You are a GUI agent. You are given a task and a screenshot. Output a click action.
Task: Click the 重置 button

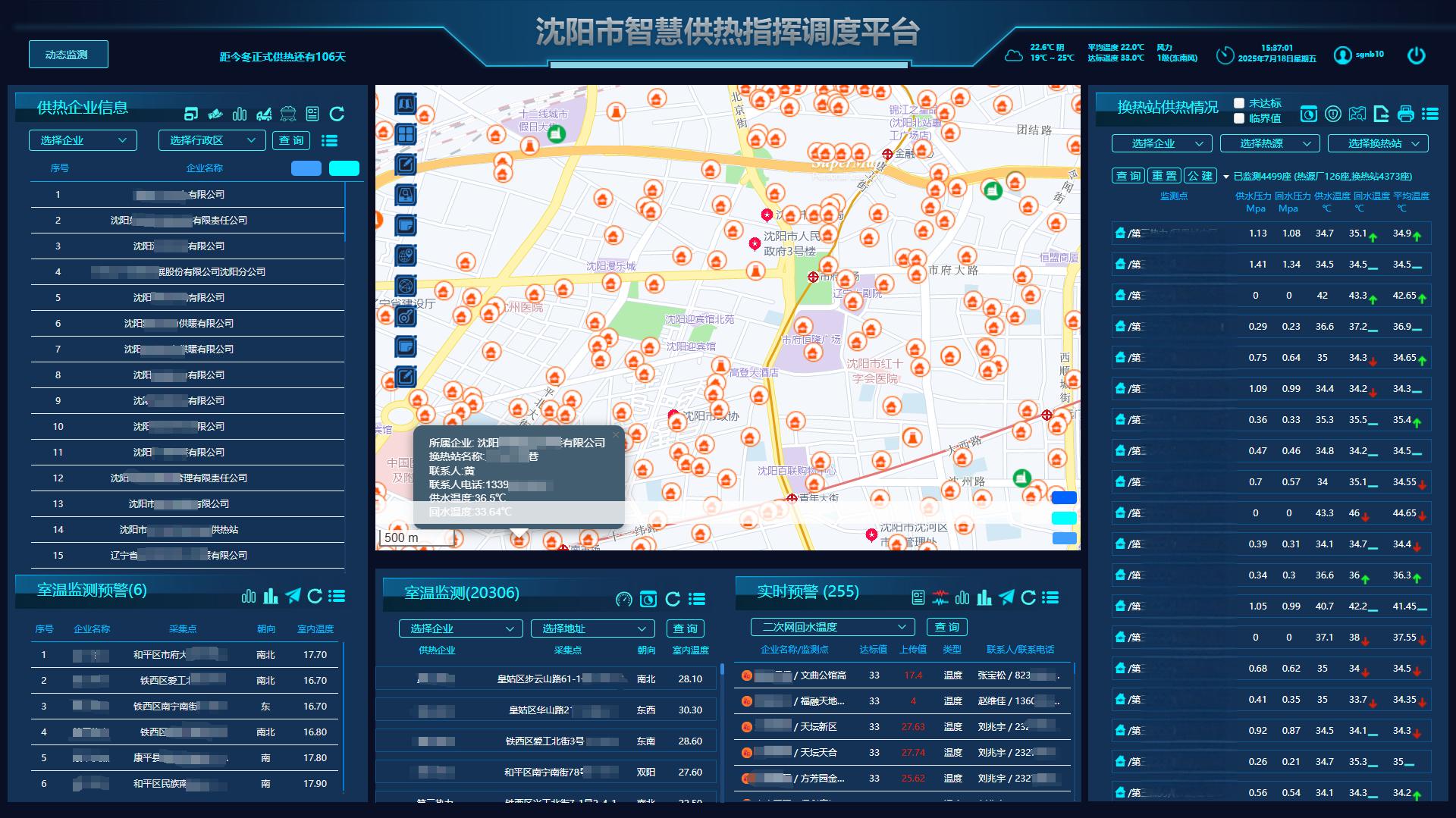tap(1163, 176)
